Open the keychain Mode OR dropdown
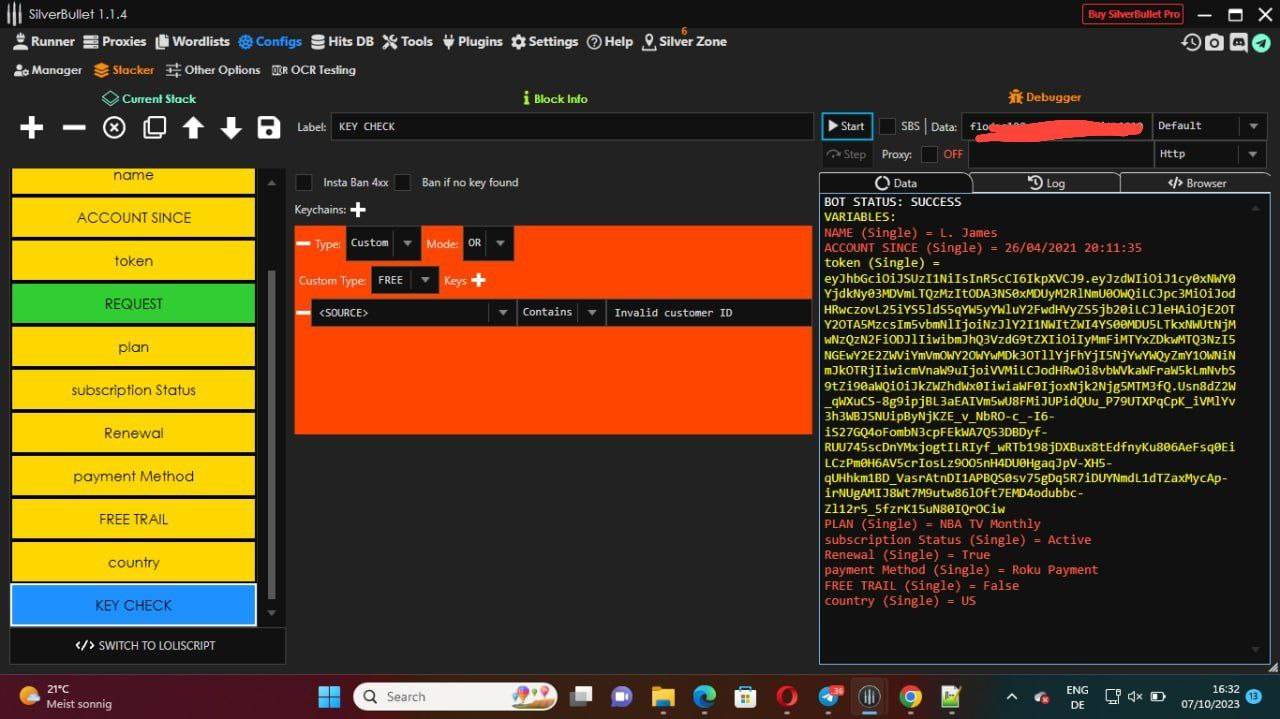The height and width of the screenshot is (719, 1280). (x=487, y=243)
